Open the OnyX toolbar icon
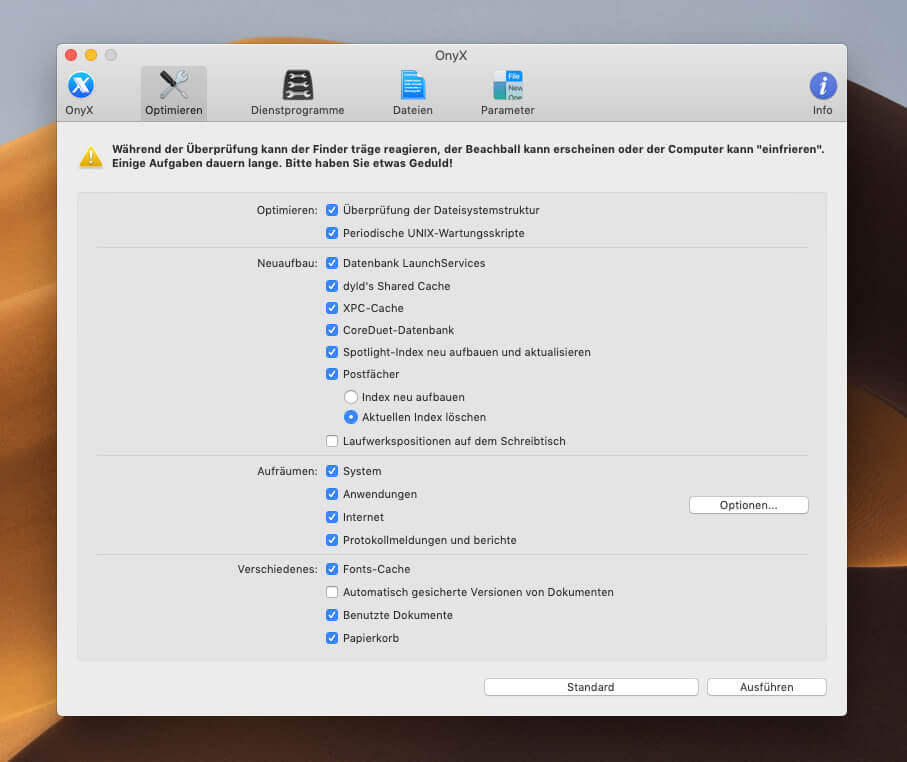This screenshot has height=762, width=907. [80, 86]
